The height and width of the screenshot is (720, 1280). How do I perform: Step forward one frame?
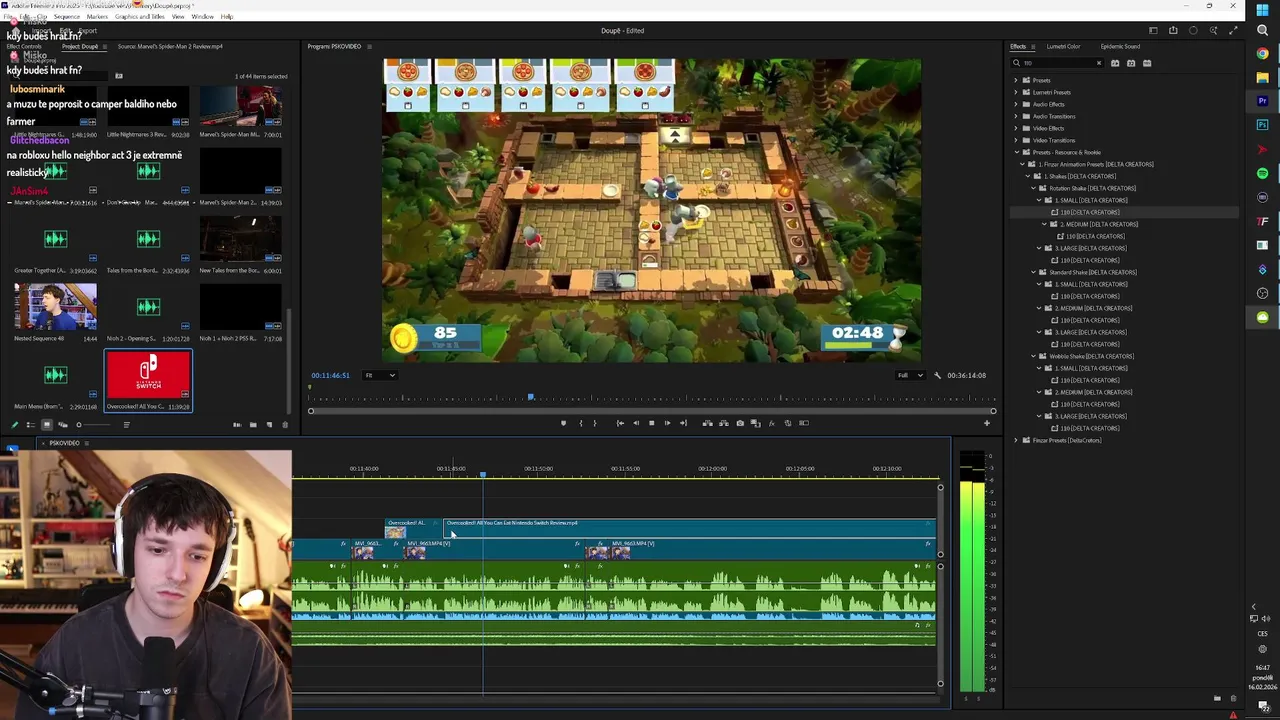click(667, 423)
